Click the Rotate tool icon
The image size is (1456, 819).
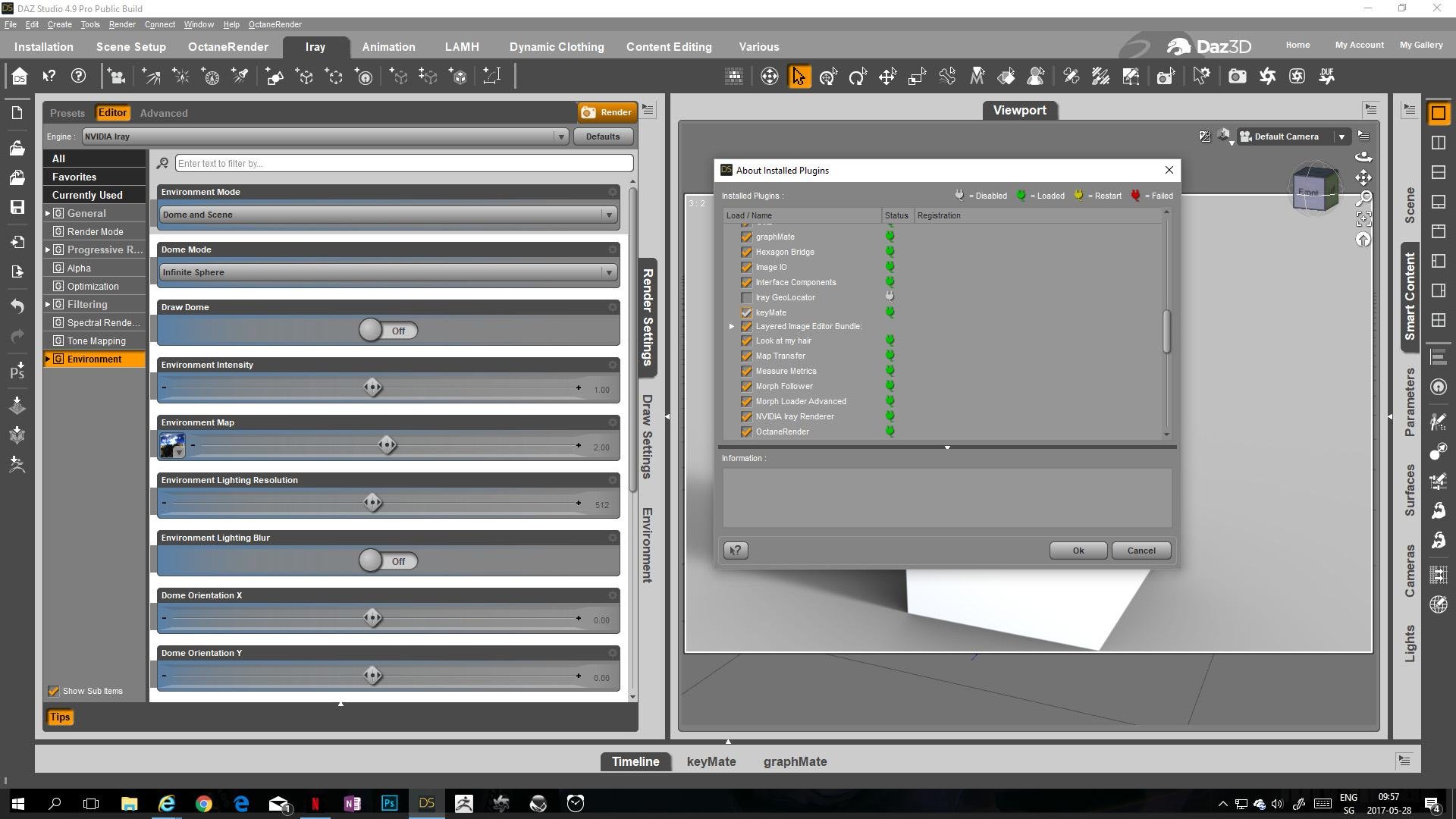click(x=858, y=76)
